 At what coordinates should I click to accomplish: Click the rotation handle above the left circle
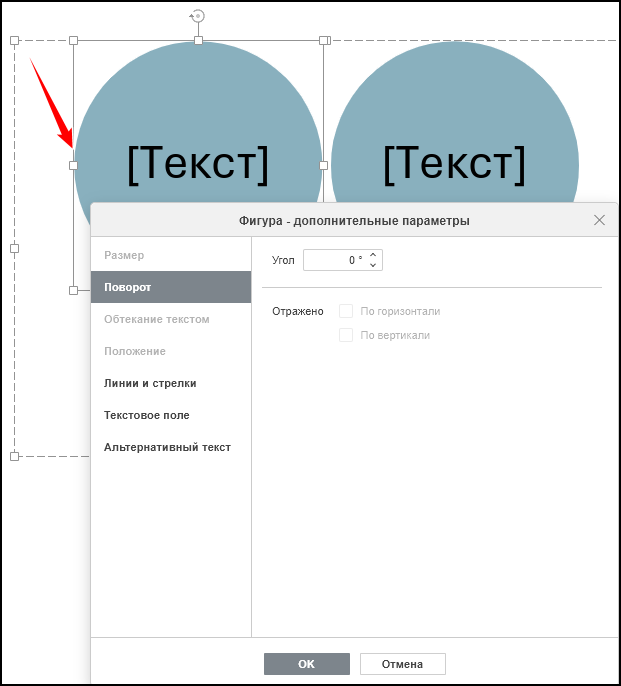[x=198, y=16]
